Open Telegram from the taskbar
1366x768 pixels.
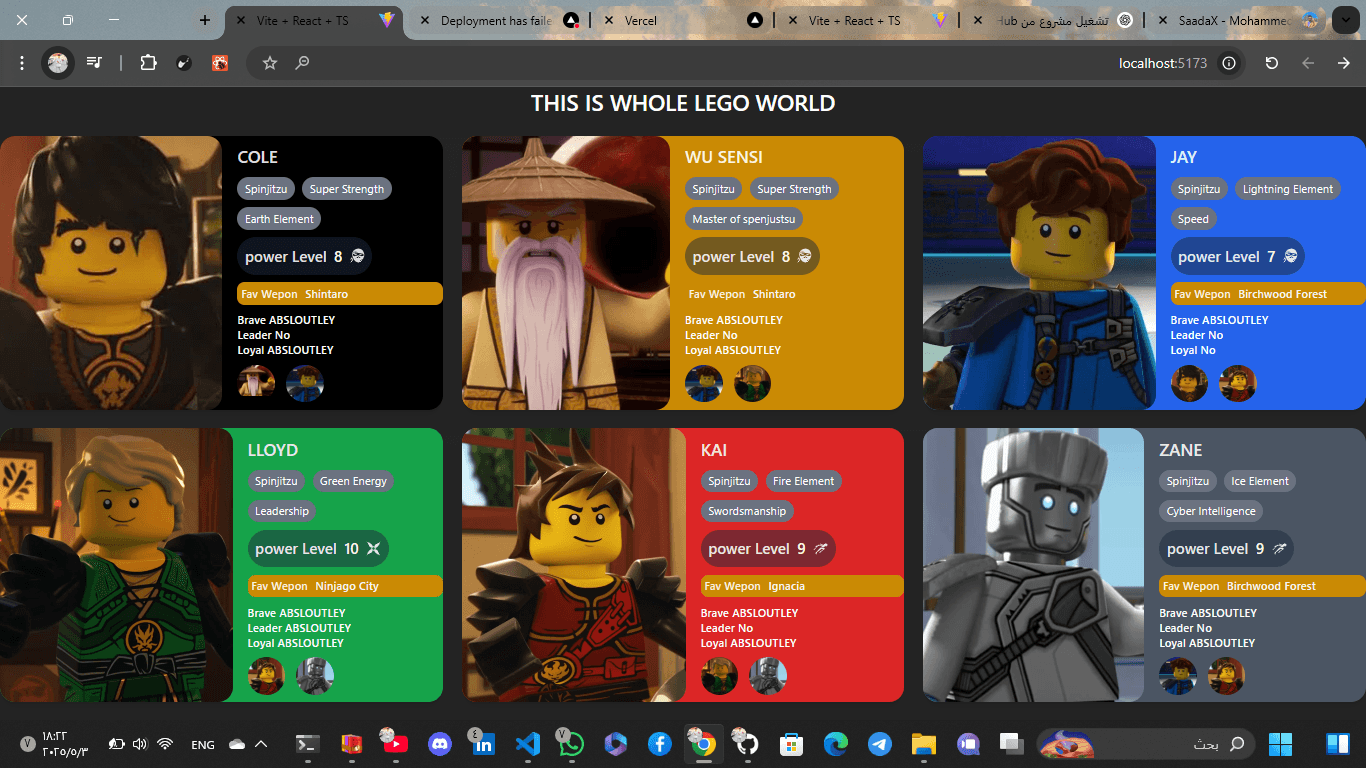[879, 744]
